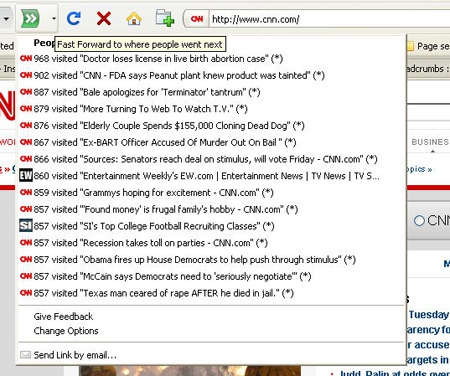Open "McCain says Democrats need to 'seriously negotiate'"
Screen dimensions: 450x376
click(212, 276)
